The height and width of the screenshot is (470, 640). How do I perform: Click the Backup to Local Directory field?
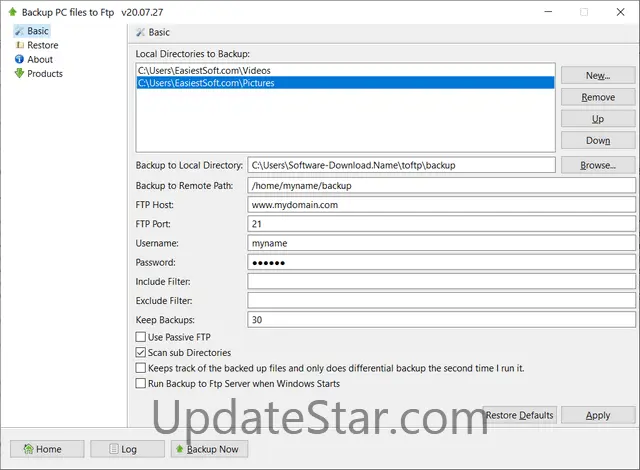(401, 165)
